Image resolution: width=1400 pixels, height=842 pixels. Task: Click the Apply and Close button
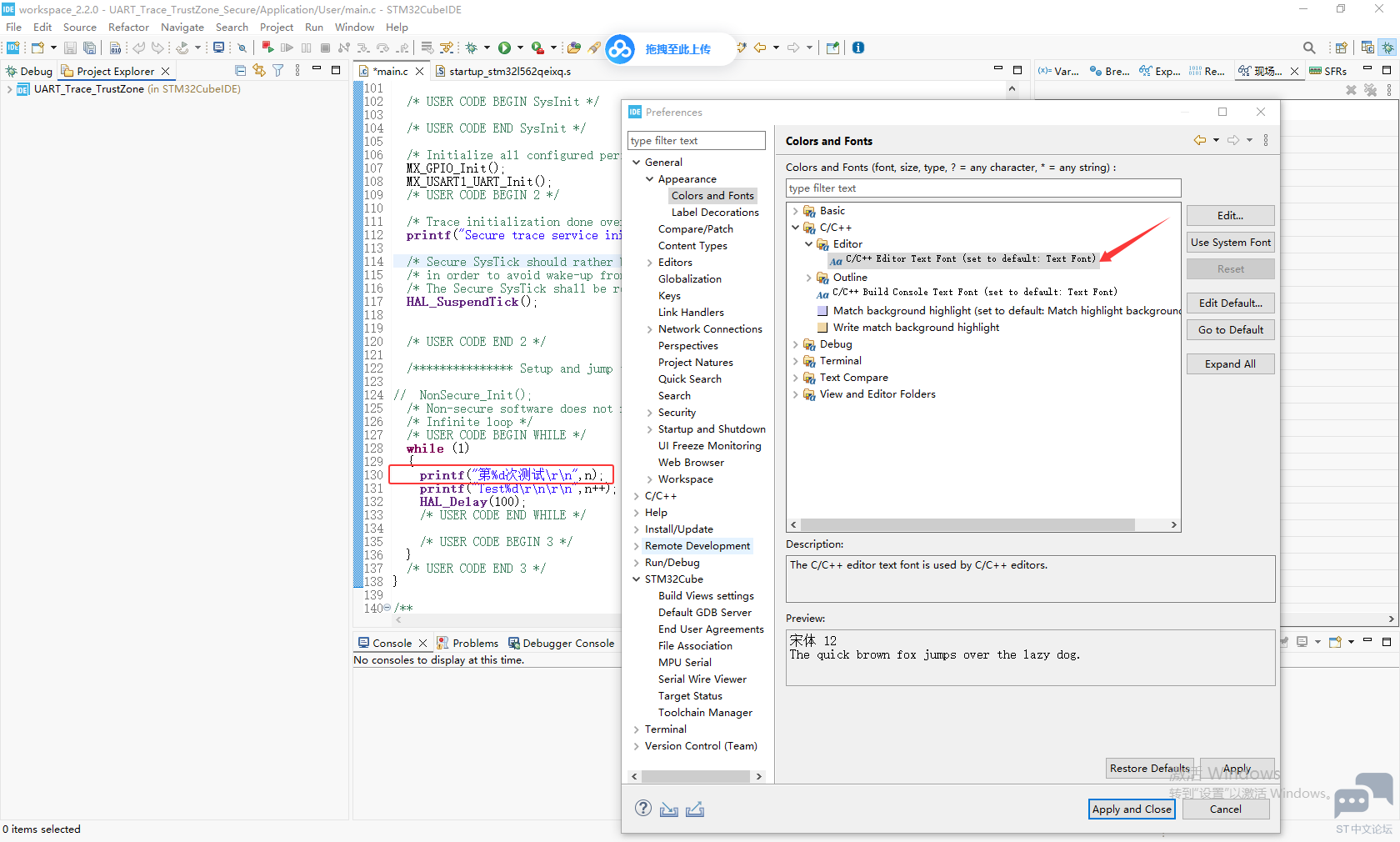coord(1132,809)
